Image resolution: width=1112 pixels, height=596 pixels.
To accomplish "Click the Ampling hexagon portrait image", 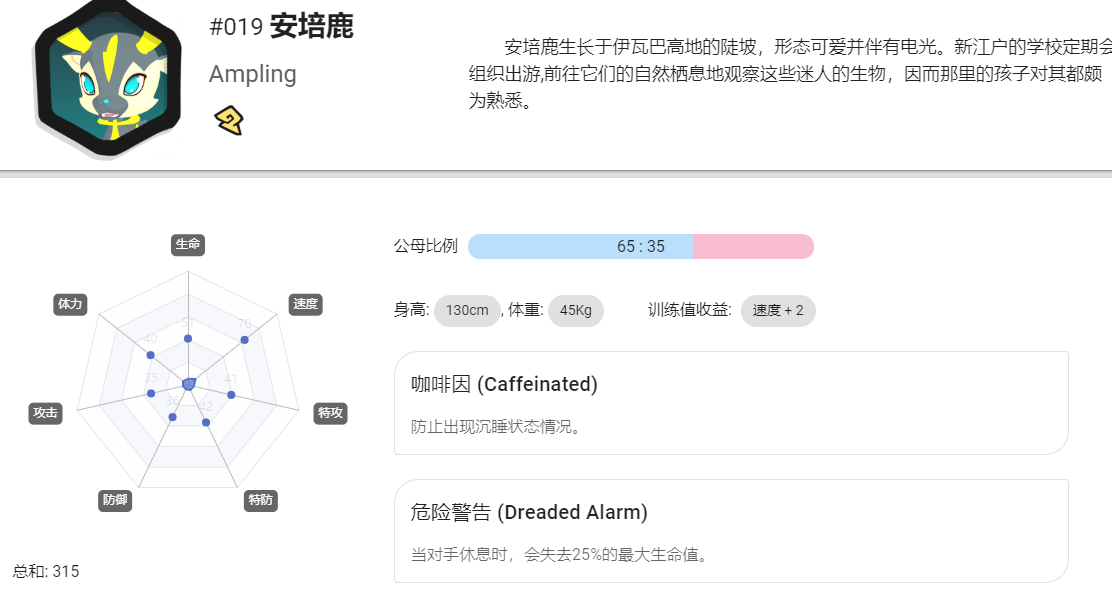I will click(108, 78).
